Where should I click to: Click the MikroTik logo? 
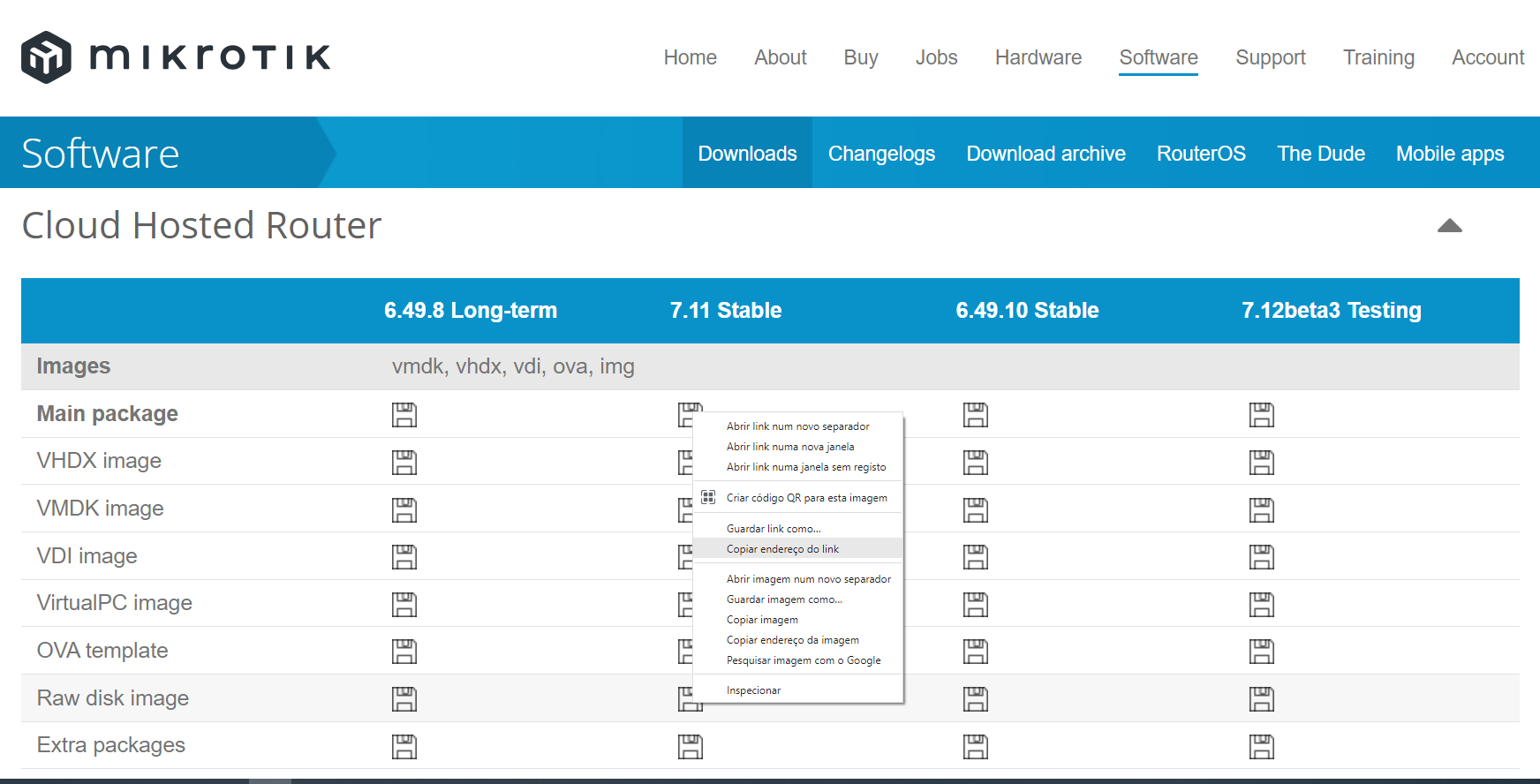176,57
